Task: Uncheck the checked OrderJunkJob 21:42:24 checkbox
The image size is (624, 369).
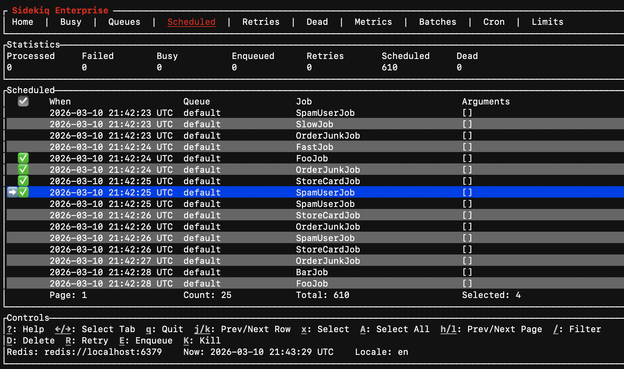Action: pyautogui.click(x=23, y=170)
